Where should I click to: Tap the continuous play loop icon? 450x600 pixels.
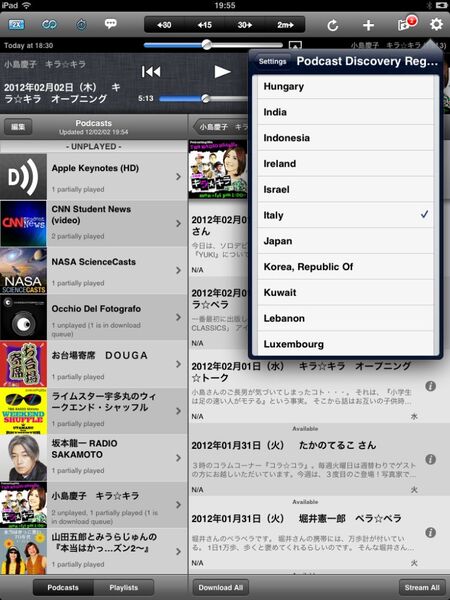click(x=49, y=25)
